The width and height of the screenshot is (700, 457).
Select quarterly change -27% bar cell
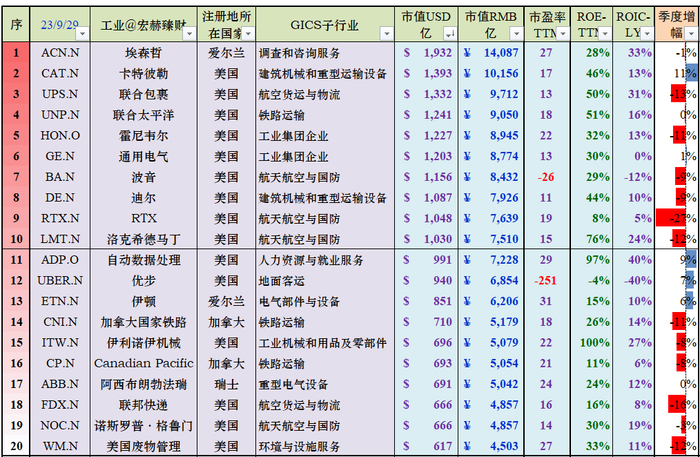677,218
